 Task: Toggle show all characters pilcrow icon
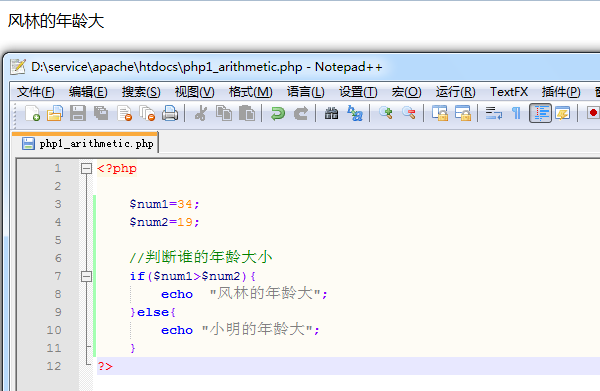click(516, 114)
